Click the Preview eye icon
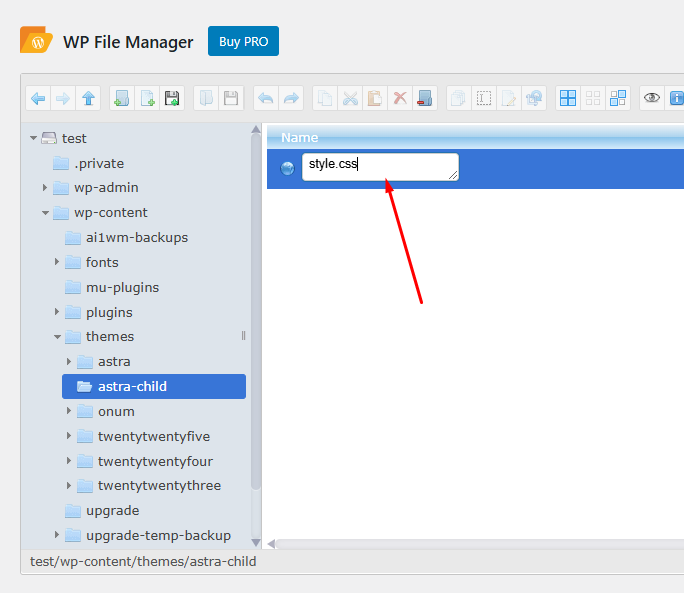 click(652, 98)
